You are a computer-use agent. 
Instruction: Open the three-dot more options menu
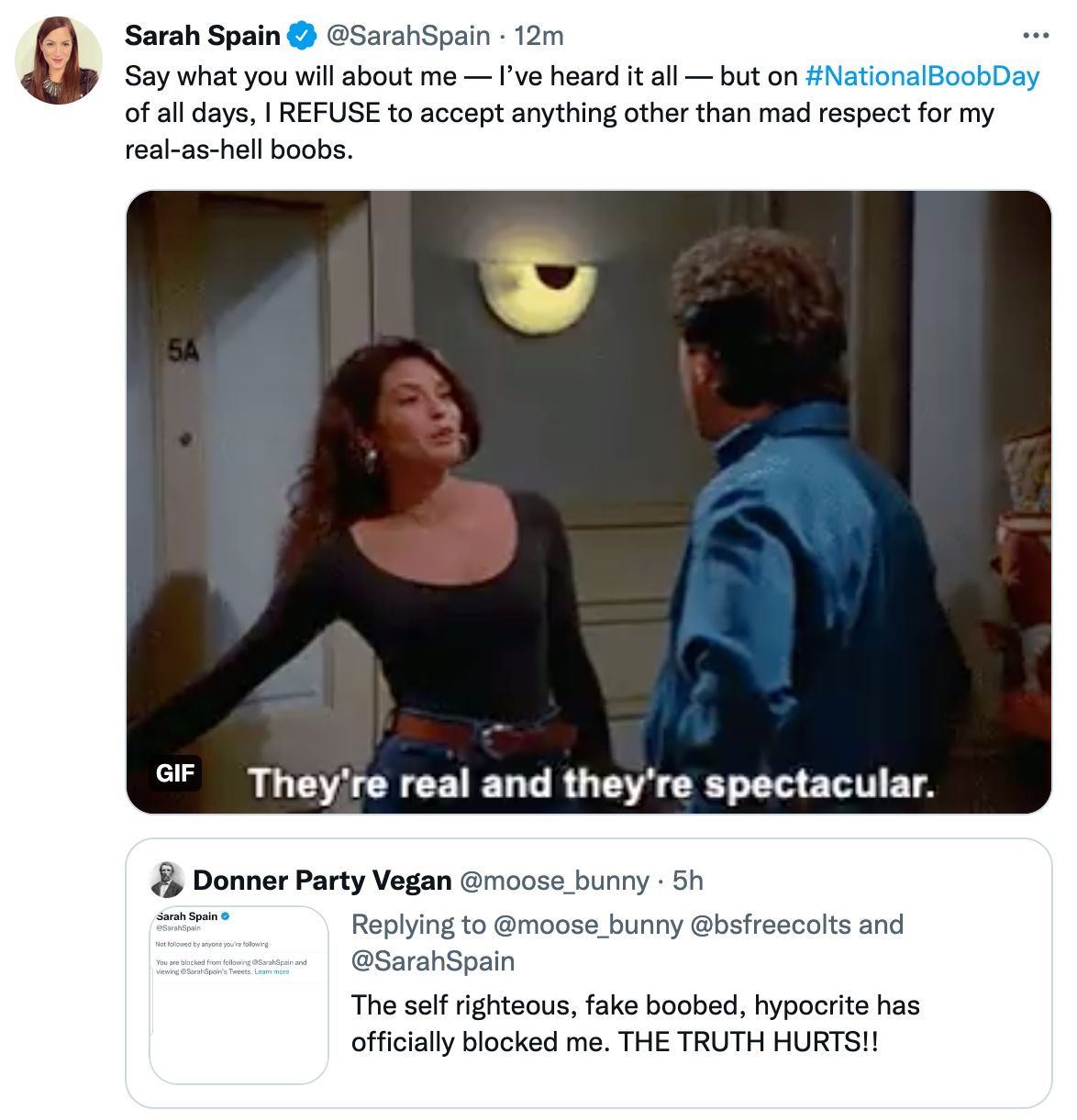tap(1035, 36)
